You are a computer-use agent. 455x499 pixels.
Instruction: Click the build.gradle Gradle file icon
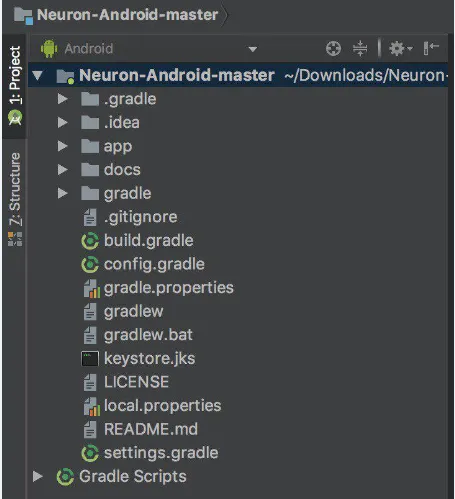[90, 241]
